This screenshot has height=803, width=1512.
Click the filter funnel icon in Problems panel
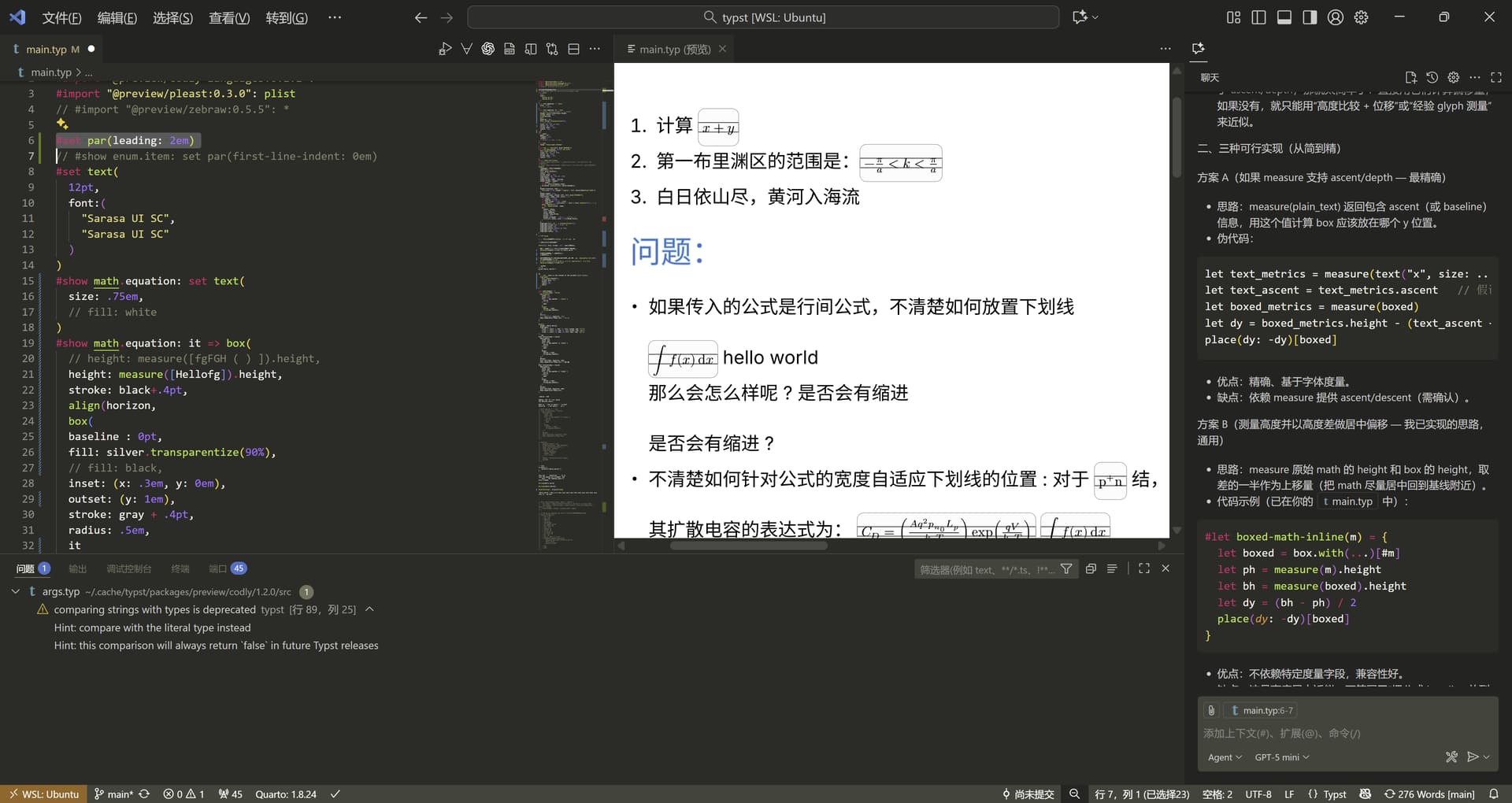[1066, 568]
